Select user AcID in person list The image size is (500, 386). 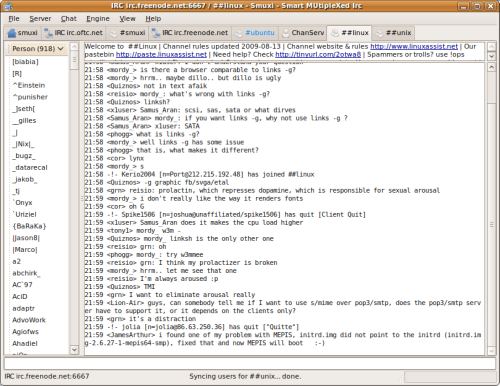click(x=20, y=297)
